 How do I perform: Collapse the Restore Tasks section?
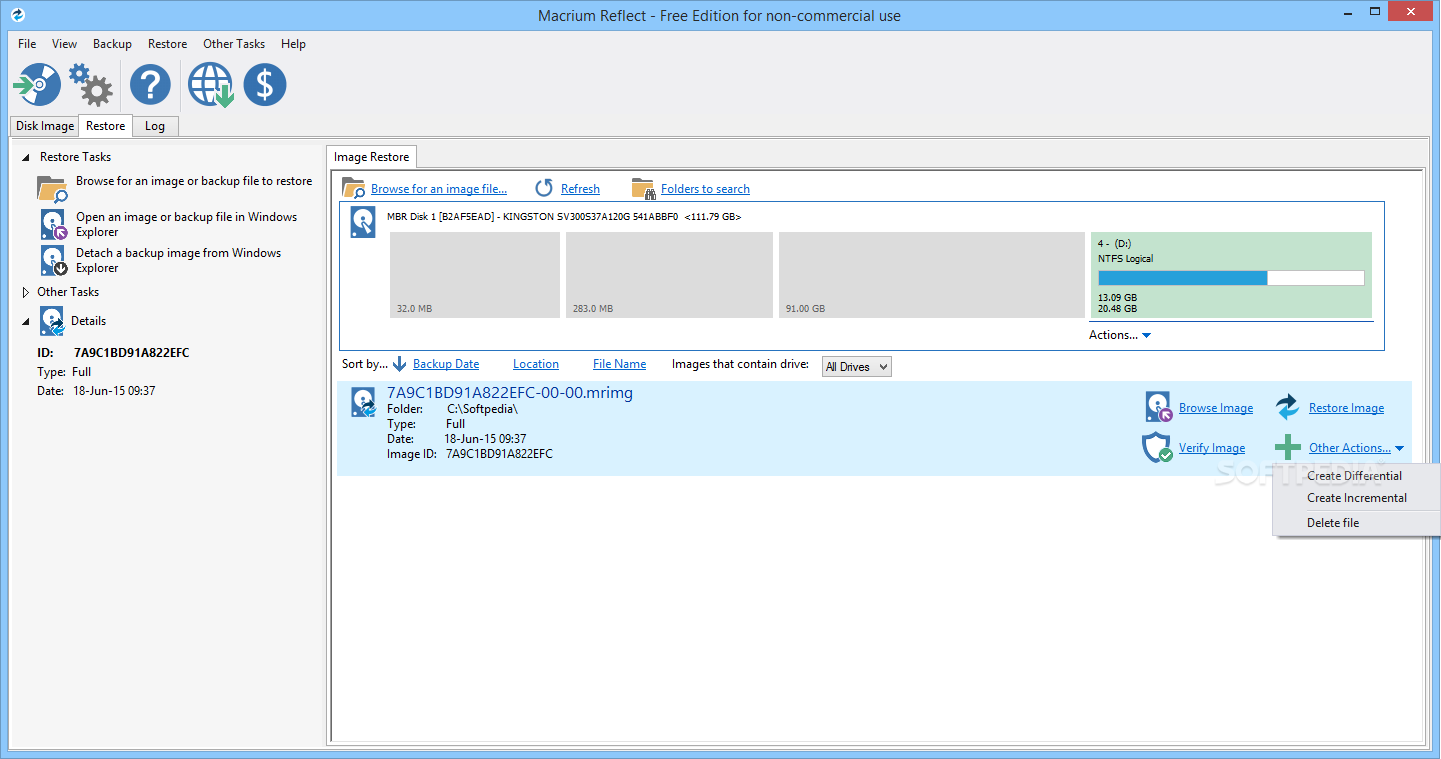pyautogui.click(x=25, y=157)
